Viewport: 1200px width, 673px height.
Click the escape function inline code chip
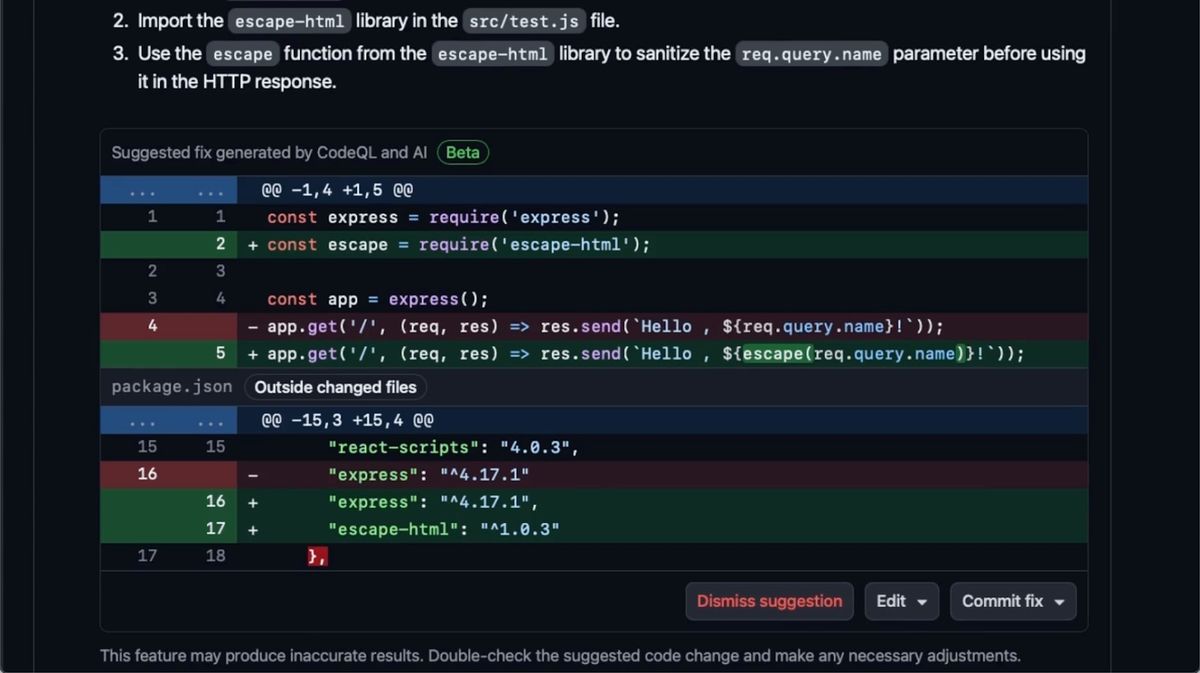[242, 54]
